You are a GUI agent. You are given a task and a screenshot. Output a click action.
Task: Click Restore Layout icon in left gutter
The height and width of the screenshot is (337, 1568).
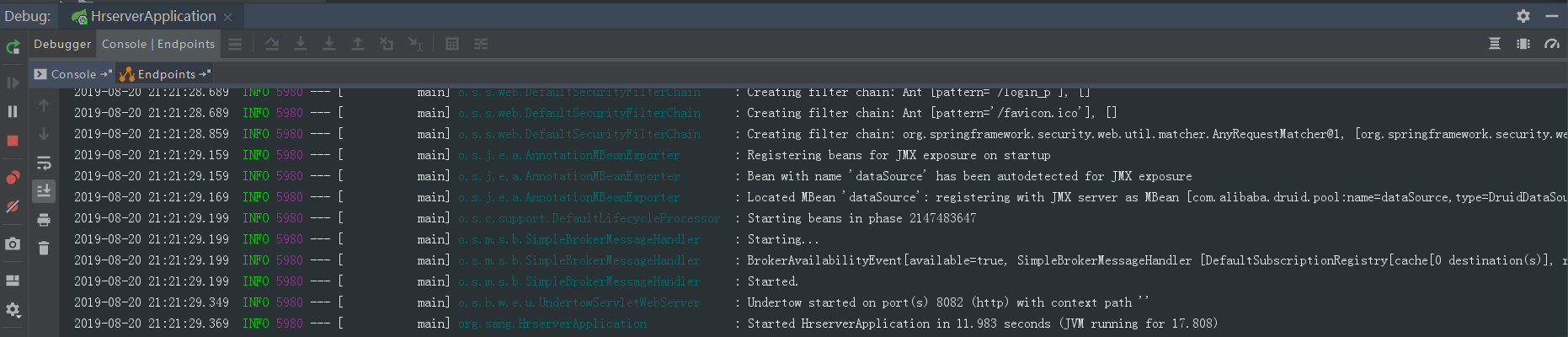[x=13, y=281]
